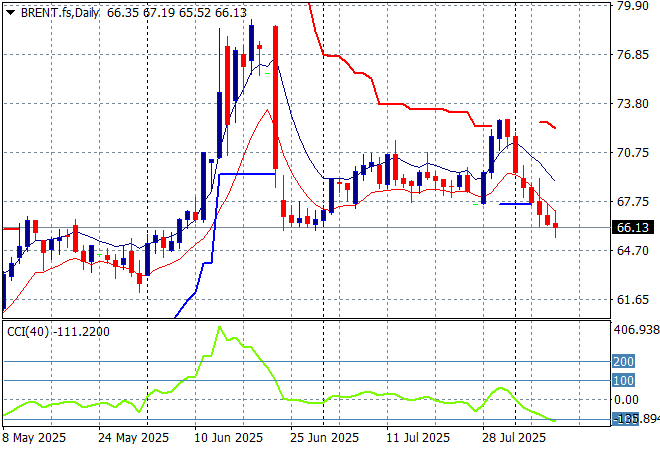Click the blue horizontal support line segment
Viewport: 660px width, 450px height.
click(247, 174)
